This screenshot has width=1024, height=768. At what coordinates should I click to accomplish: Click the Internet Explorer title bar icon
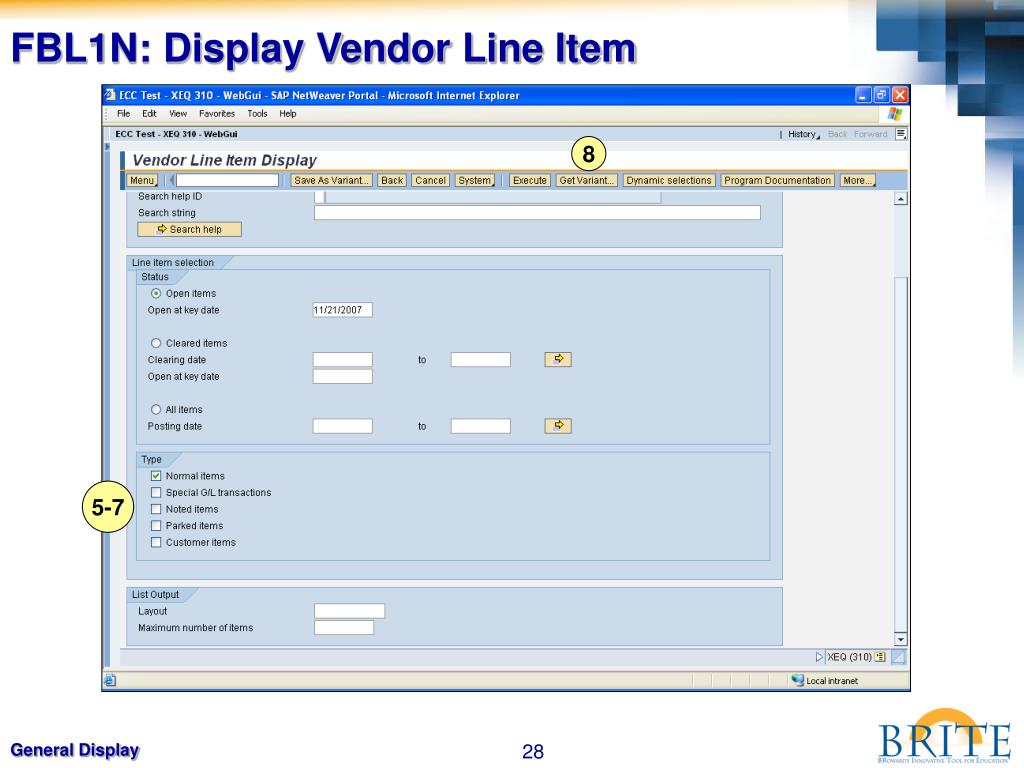[x=110, y=95]
